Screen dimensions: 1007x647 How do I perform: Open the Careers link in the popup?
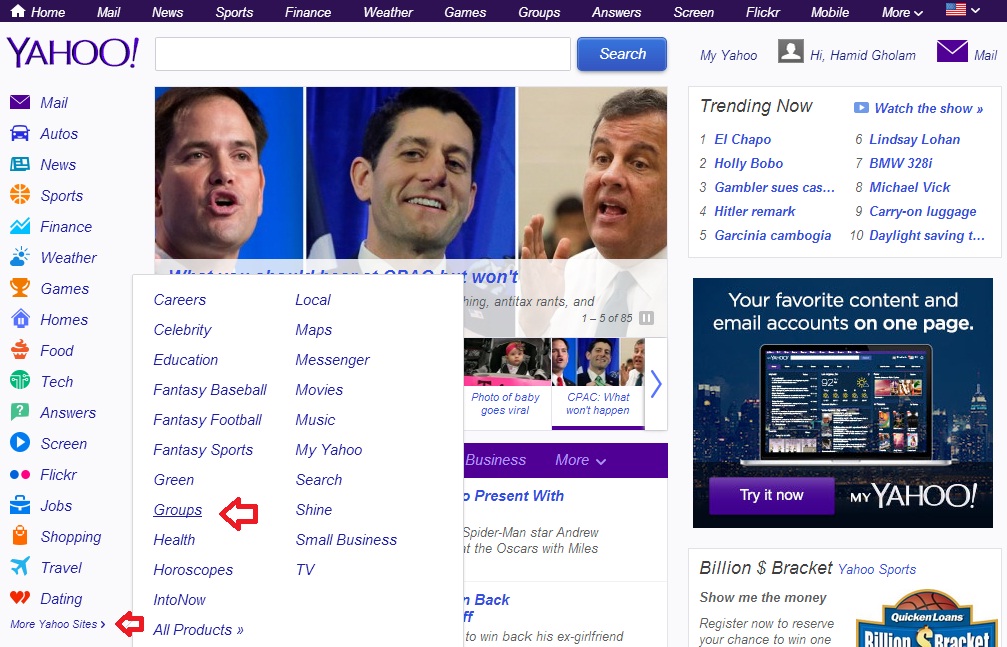click(x=180, y=299)
